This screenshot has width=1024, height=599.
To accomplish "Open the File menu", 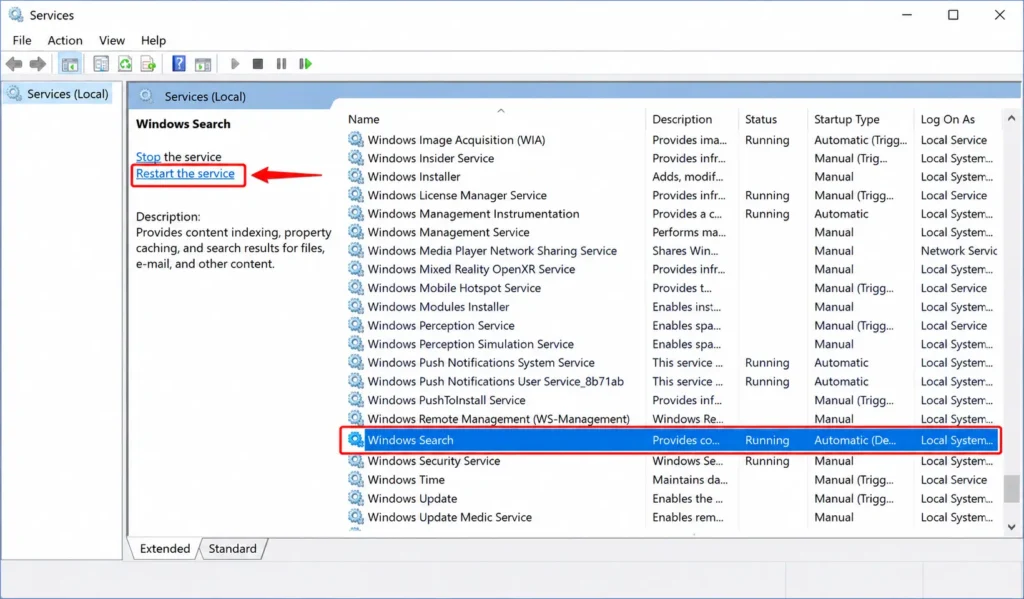I will coord(22,40).
